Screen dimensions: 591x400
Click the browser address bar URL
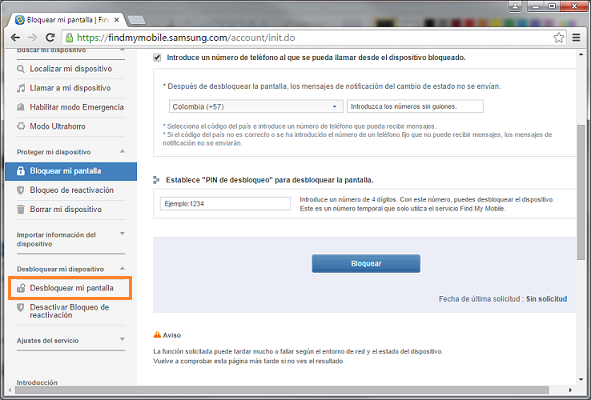pyautogui.click(x=186, y=38)
